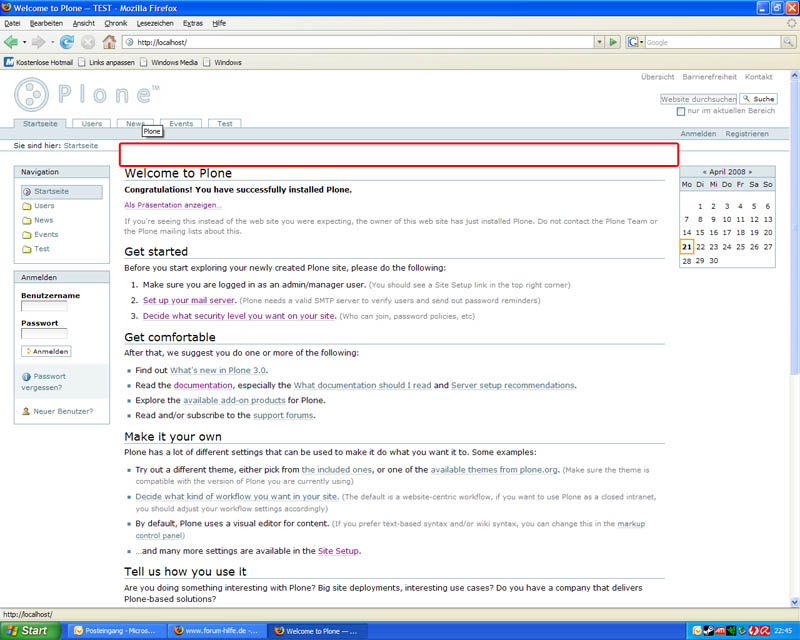This screenshot has height=640, width=800.
Task: Enable 'nur im aktuellen Bereich' checkbox
Action: coord(681,111)
